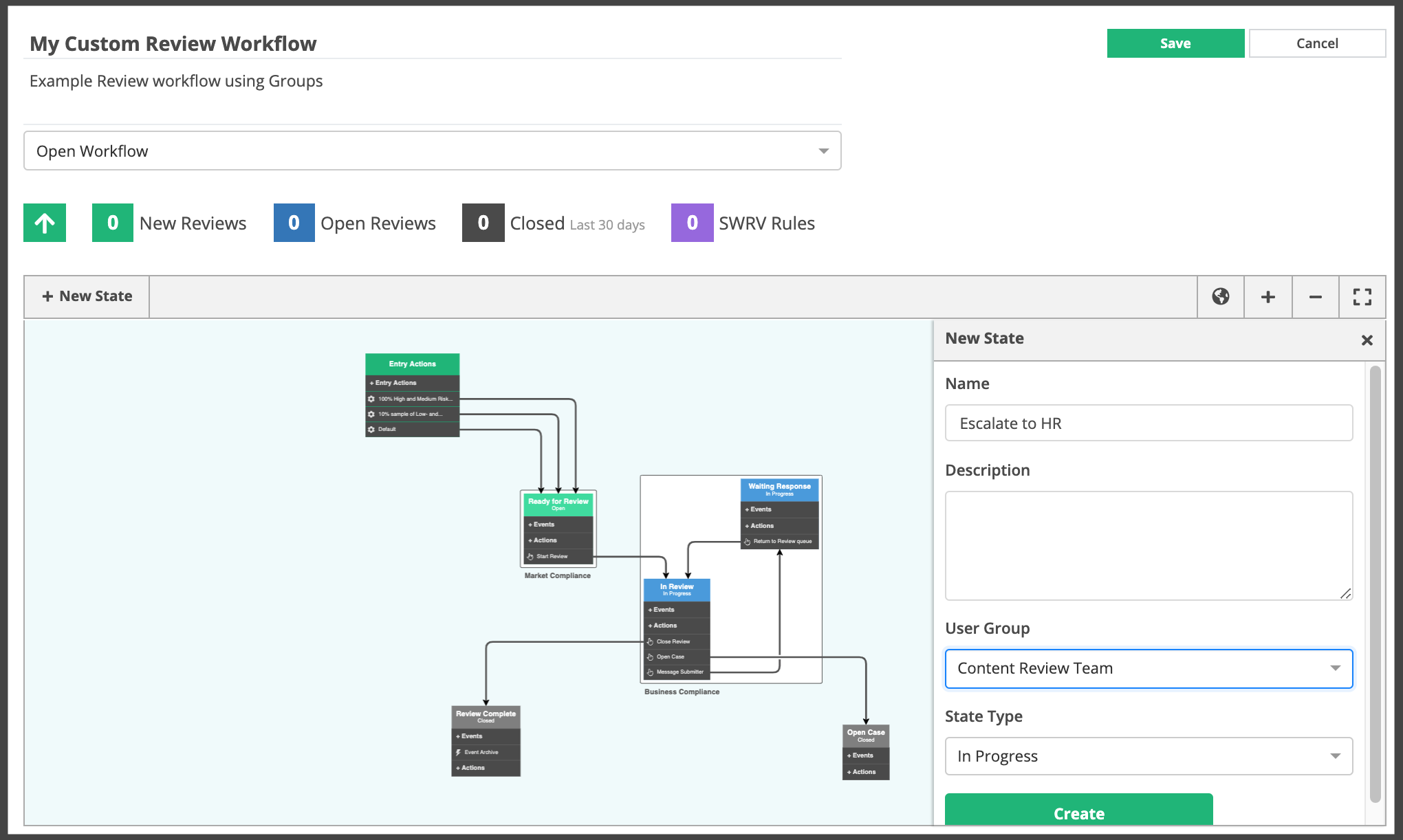Click the Create button
1403x840 pixels.
(1078, 810)
